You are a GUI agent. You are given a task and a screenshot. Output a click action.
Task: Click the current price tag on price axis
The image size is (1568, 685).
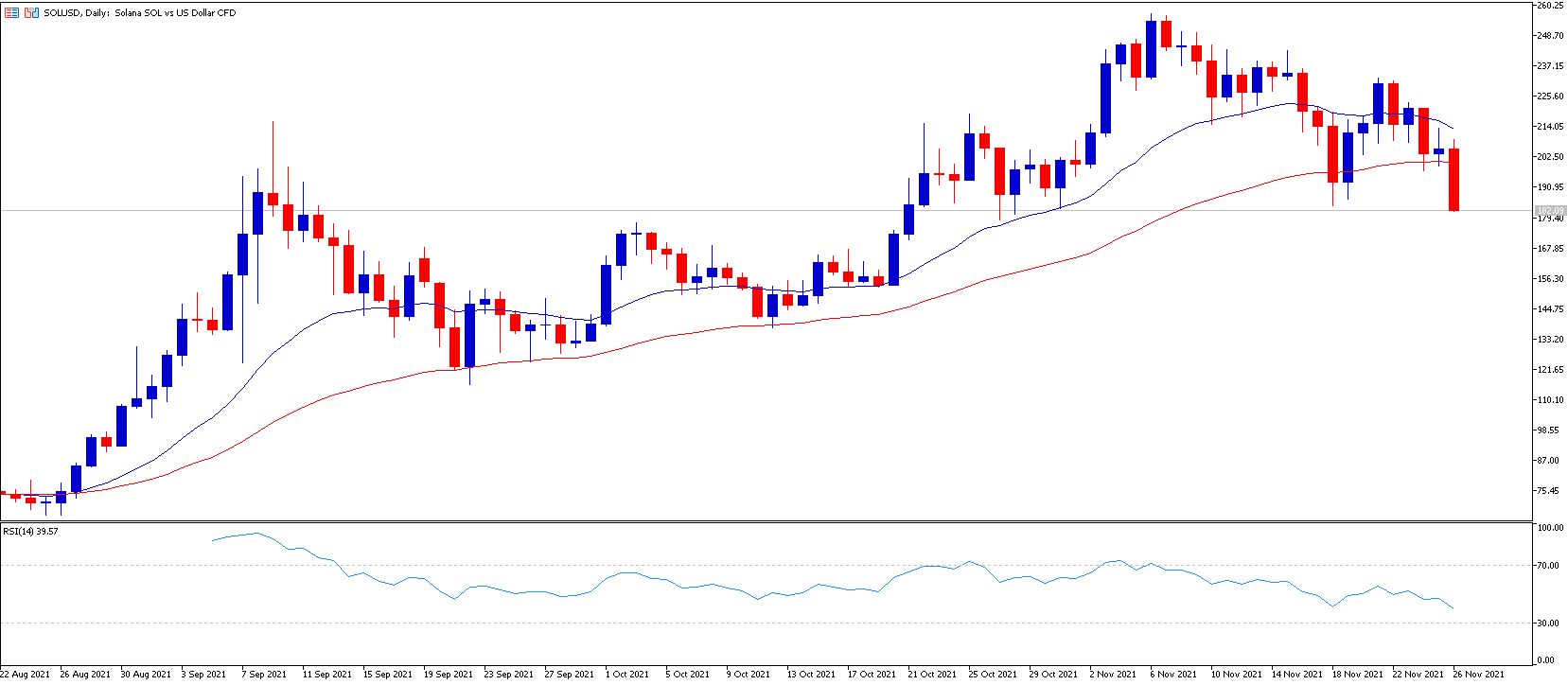tap(1550, 210)
